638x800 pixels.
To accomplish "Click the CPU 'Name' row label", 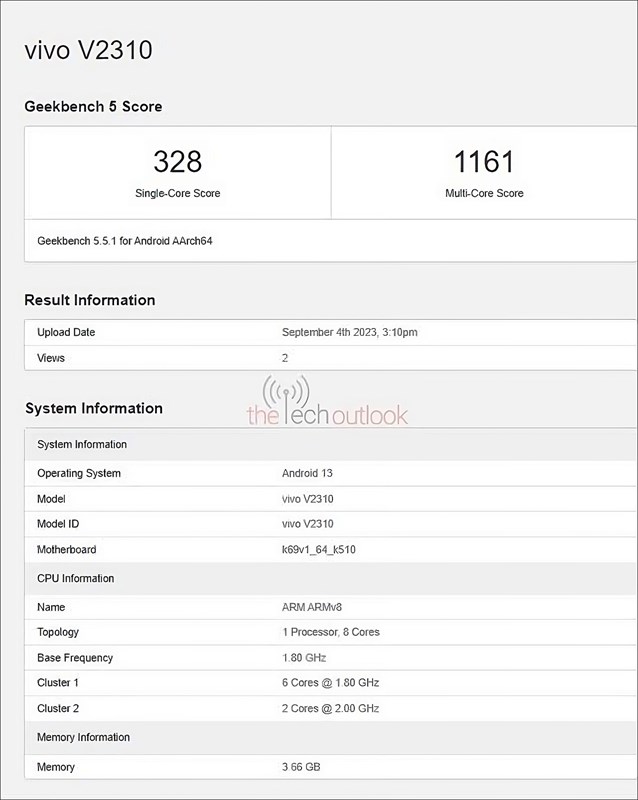I will pos(51,607).
